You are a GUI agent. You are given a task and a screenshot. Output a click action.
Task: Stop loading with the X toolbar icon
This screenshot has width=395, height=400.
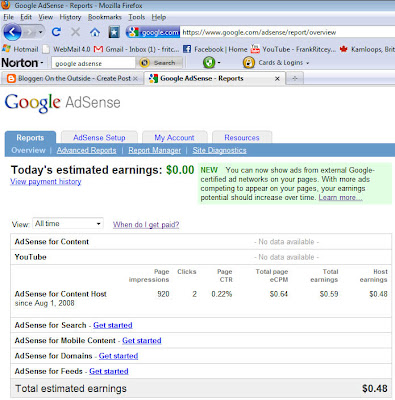coord(76,32)
